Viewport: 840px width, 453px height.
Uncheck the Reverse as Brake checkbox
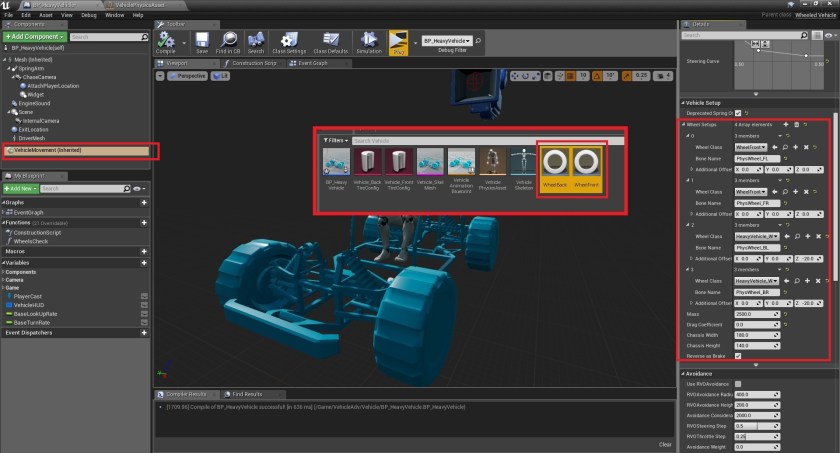pyautogui.click(x=738, y=355)
